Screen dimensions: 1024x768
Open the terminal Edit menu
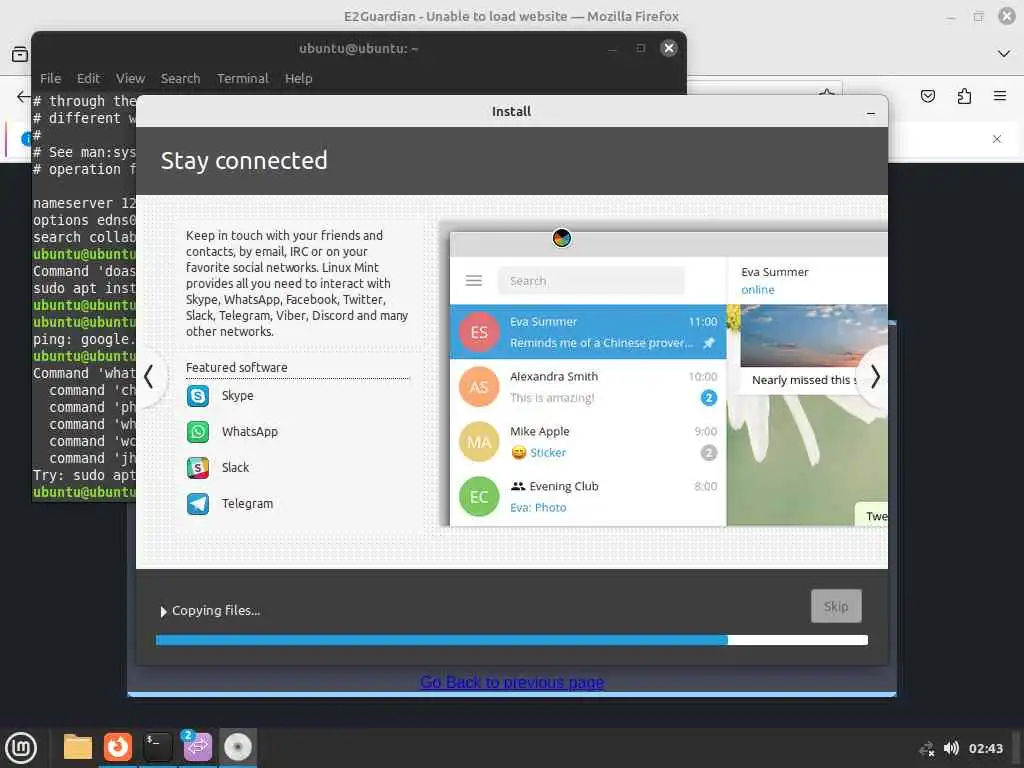point(88,78)
